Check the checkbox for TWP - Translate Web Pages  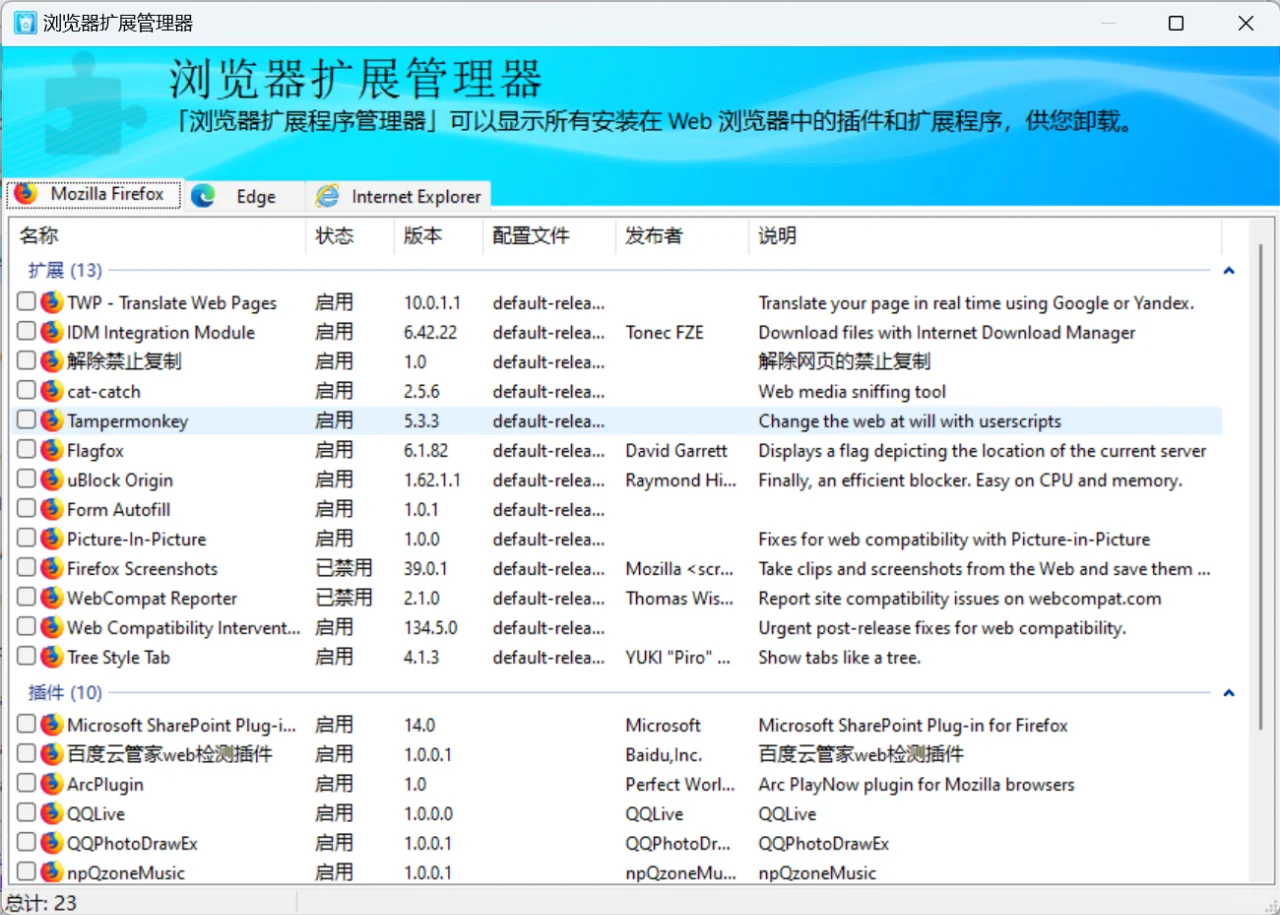click(25, 302)
